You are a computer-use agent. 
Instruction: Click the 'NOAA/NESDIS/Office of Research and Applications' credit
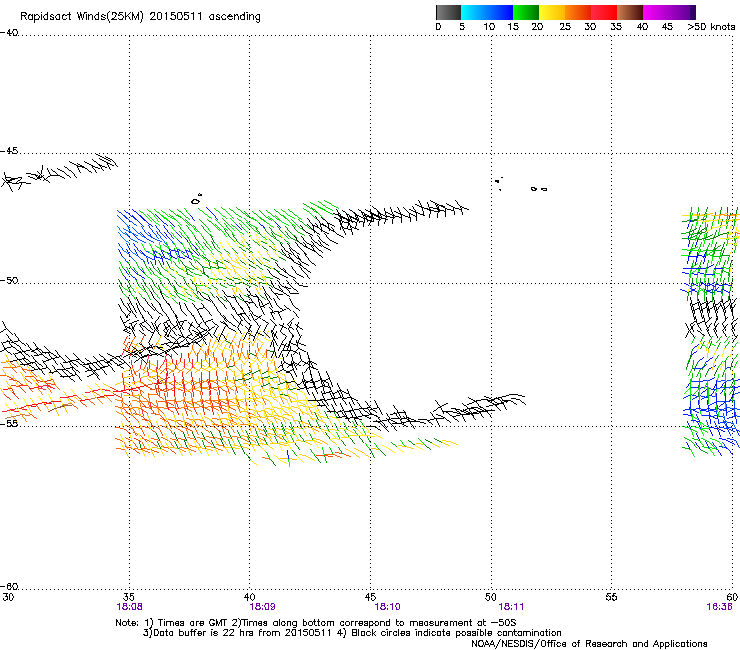pyautogui.click(x=589, y=644)
